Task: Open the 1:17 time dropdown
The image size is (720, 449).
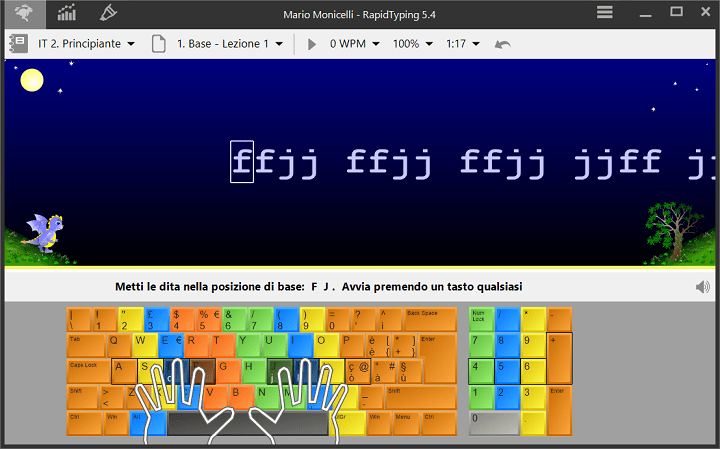Action: [x=463, y=44]
